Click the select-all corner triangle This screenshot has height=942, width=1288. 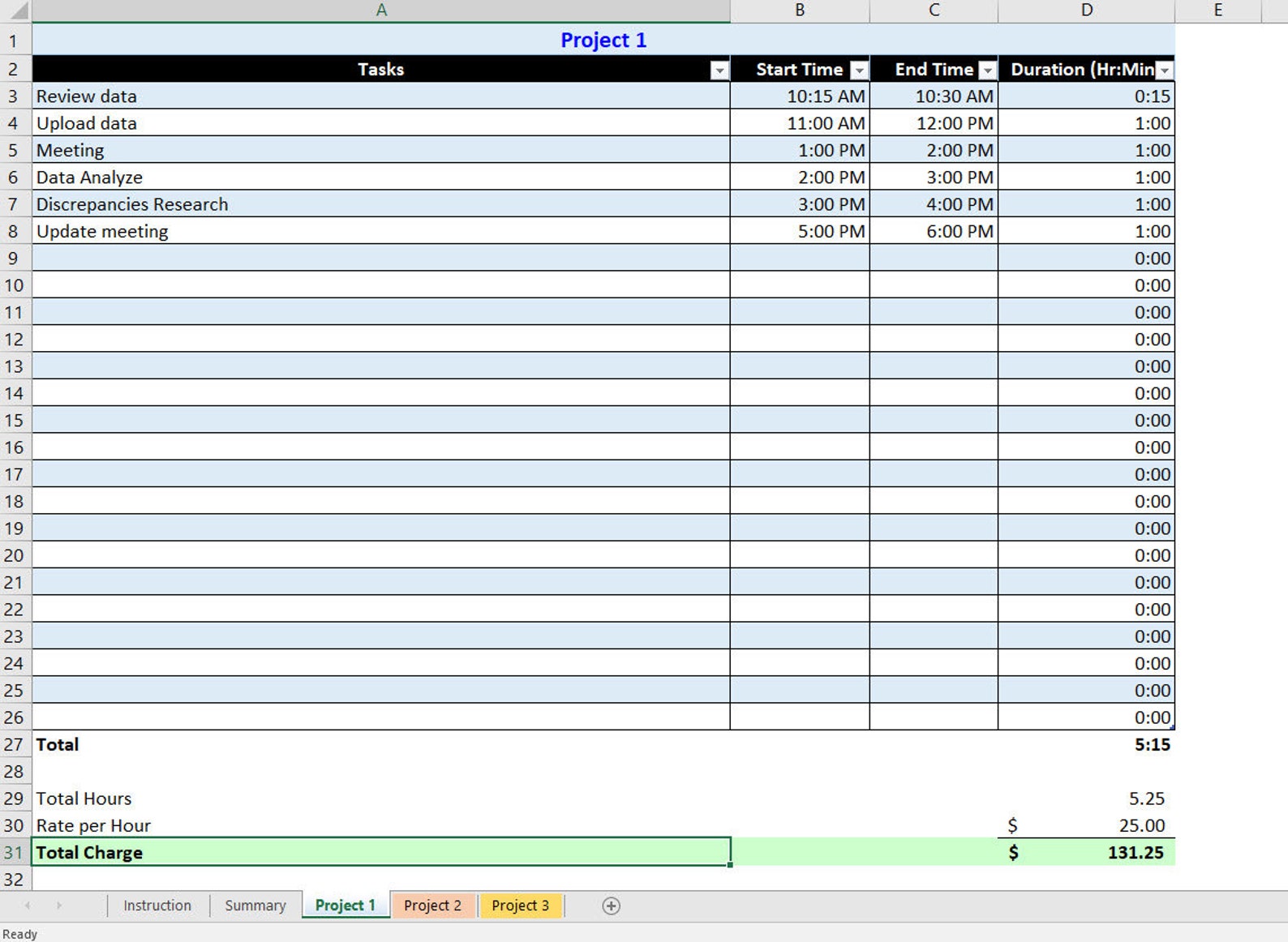pos(16,11)
